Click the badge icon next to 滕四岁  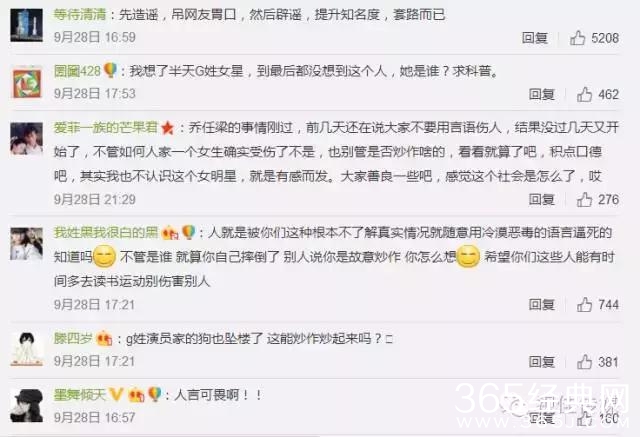point(104,338)
